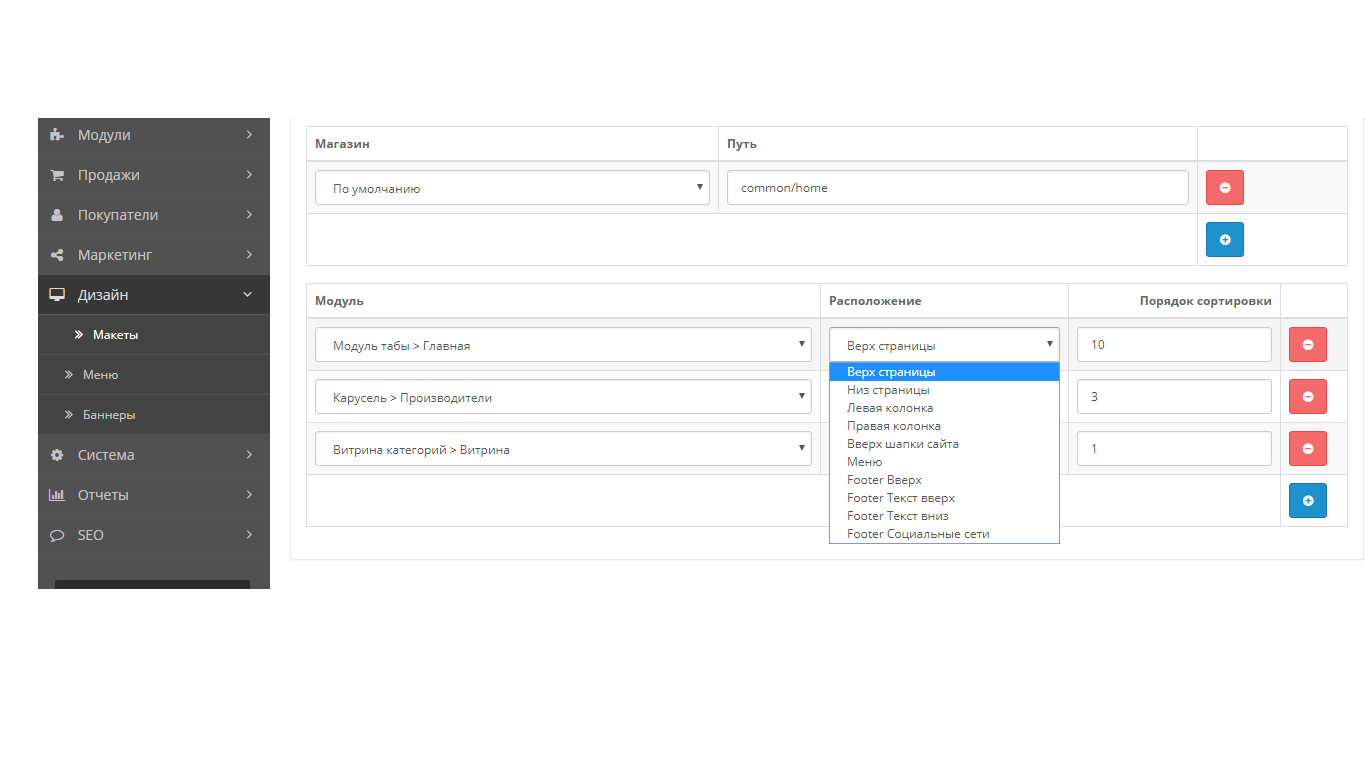Screen dimensions: 1366x768
Task: Click the blue add module button
Action: pyautogui.click(x=1307, y=500)
